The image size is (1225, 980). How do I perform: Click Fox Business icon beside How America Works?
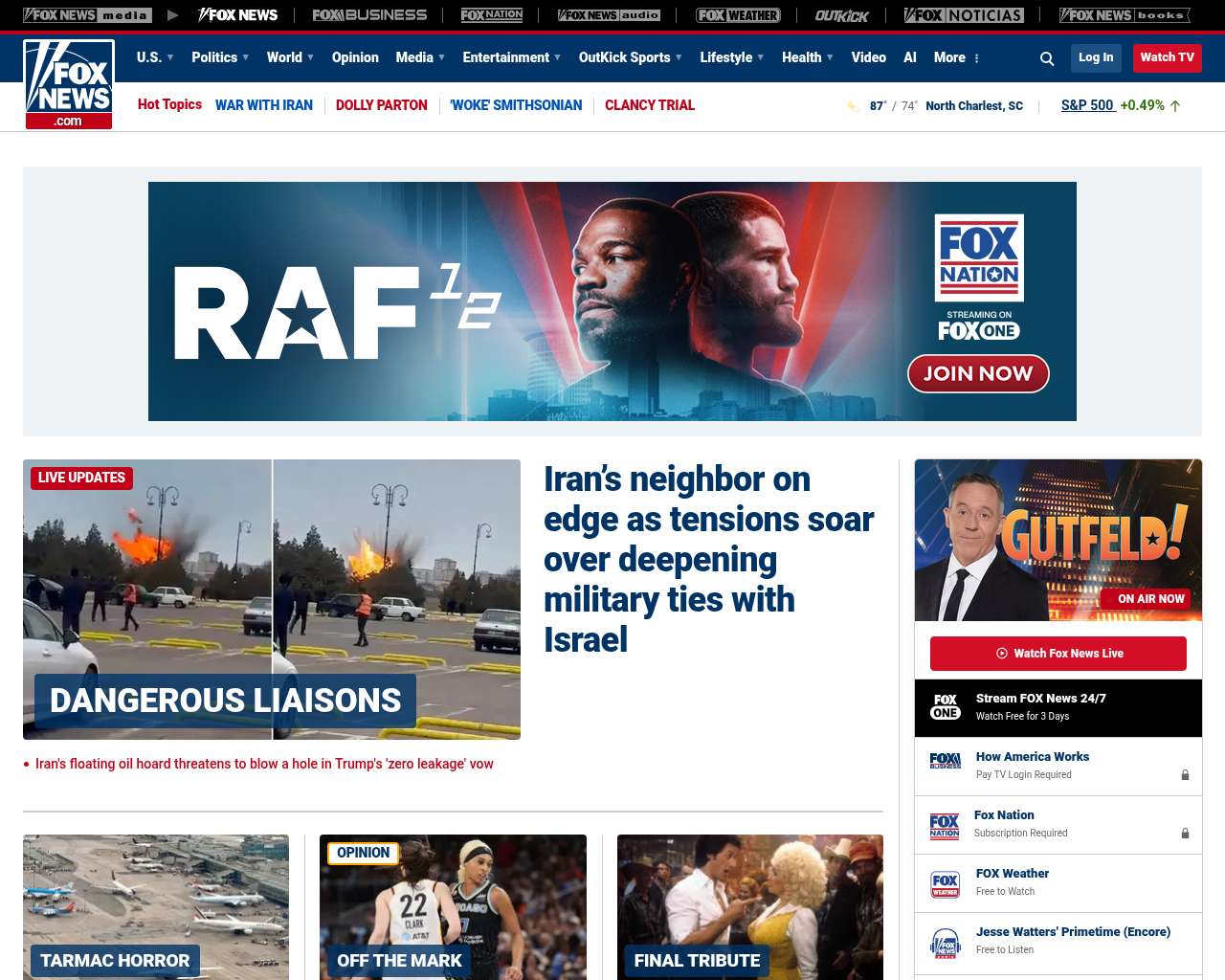(x=946, y=761)
